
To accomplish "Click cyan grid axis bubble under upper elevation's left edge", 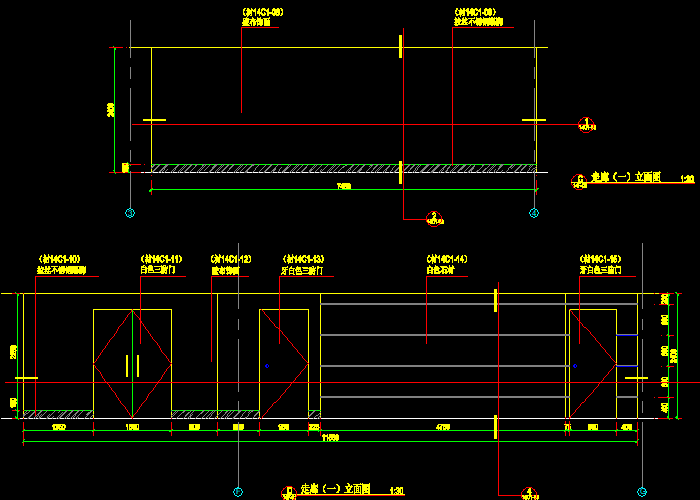I will pyautogui.click(x=129, y=213).
